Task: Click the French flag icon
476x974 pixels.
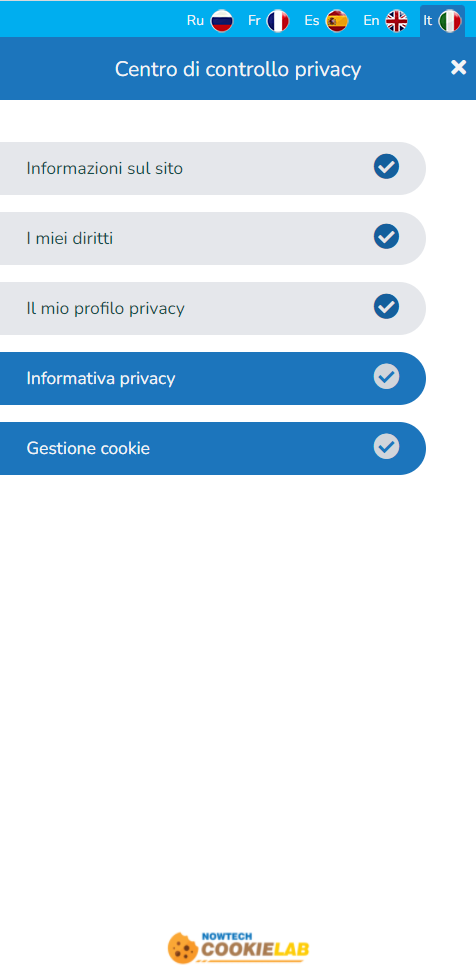Action: (x=278, y=21)
